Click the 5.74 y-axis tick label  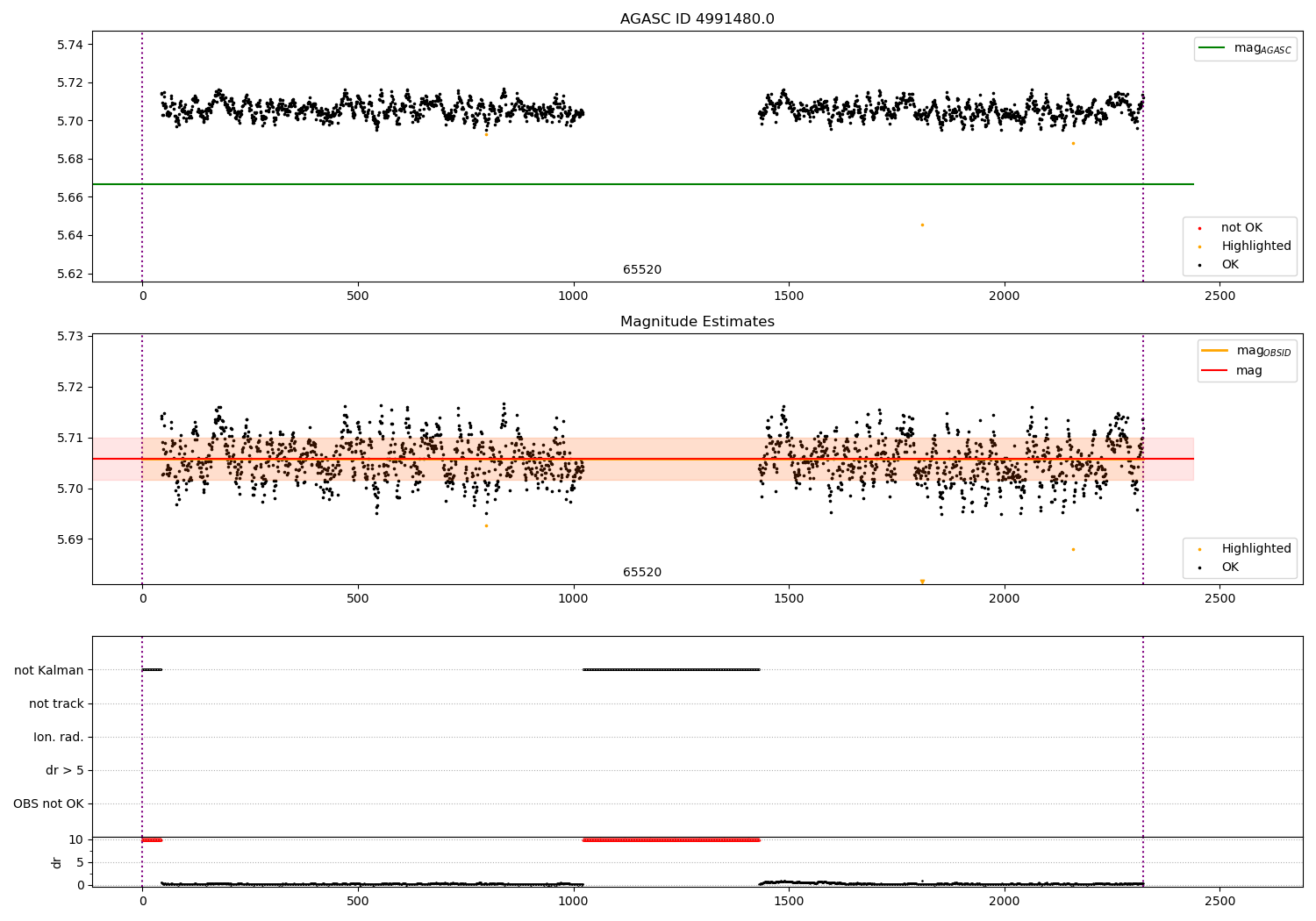(x=69, y=45)
